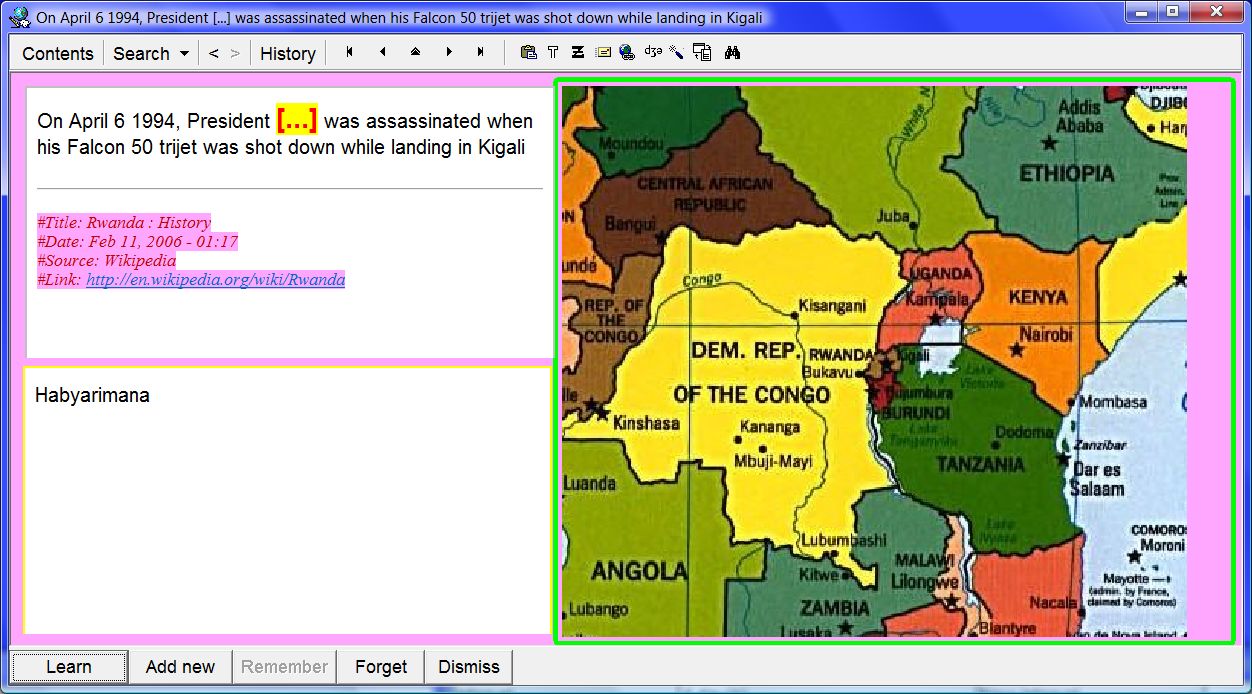1252x694 pixels.
Task: Click the Forget button
Action: coord(381,667)
